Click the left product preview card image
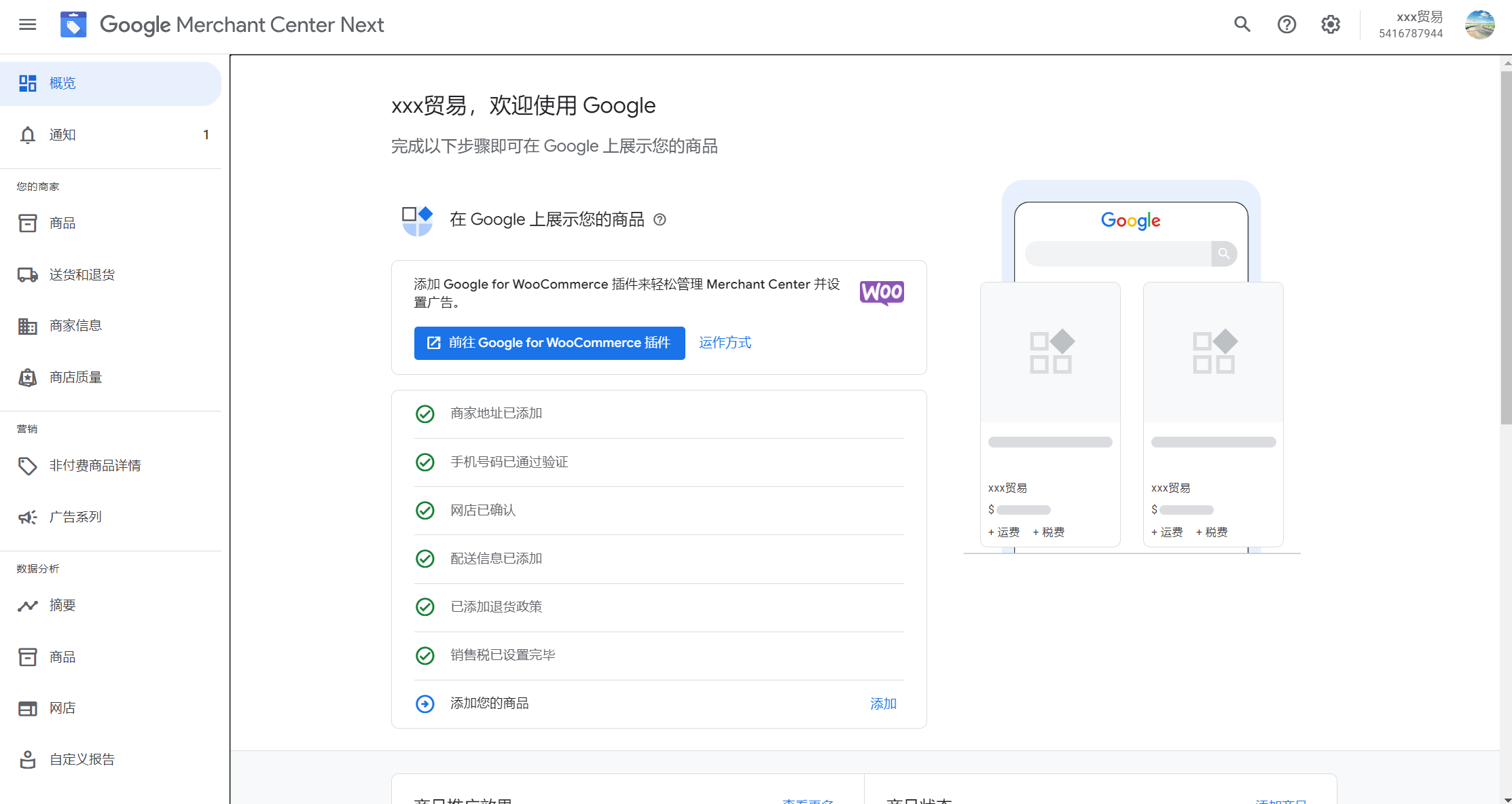 point(1050,352)
